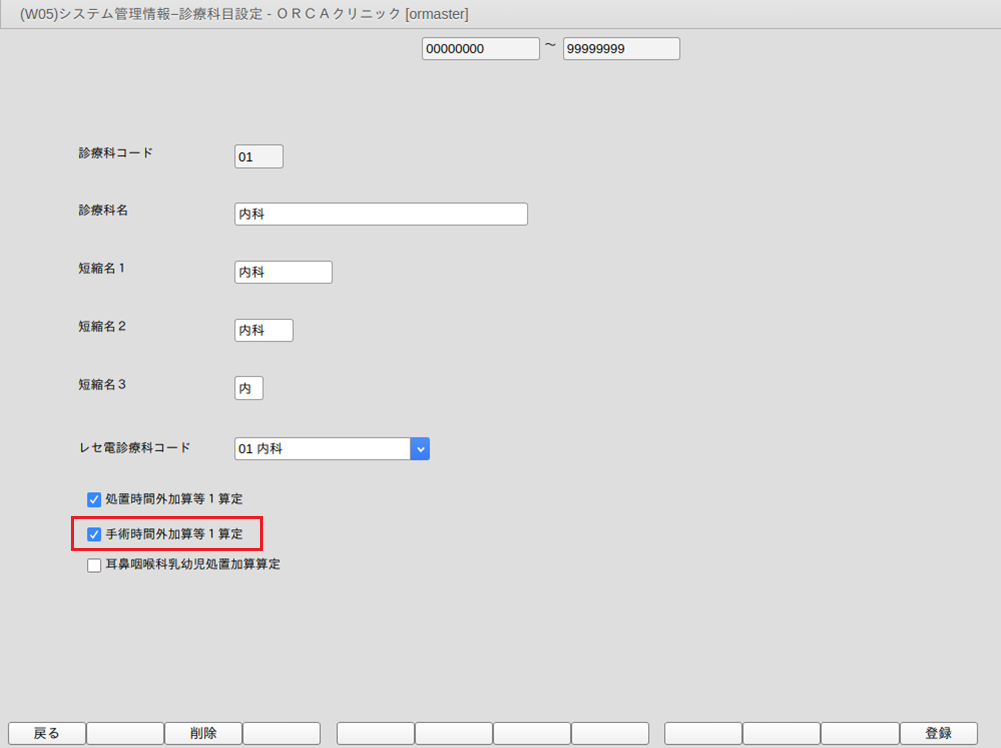Toggle 手術時間外加算等1算定 checkbox

[94, 535]
